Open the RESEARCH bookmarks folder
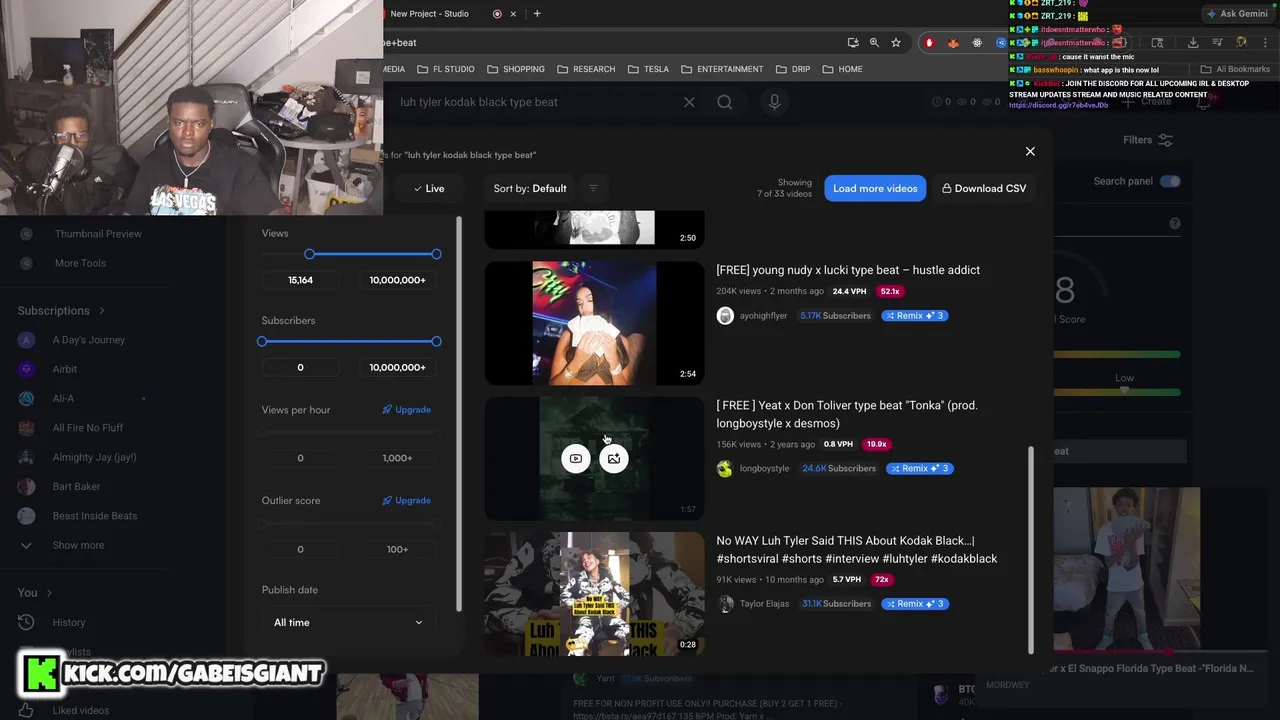Image resolution: width=1280 pixels, height=720 pixels. [x=586, y=69]
